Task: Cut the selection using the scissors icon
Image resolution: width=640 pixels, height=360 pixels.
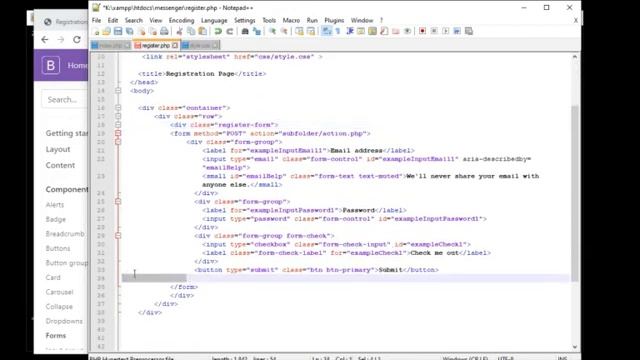Action: pos(179,31)
